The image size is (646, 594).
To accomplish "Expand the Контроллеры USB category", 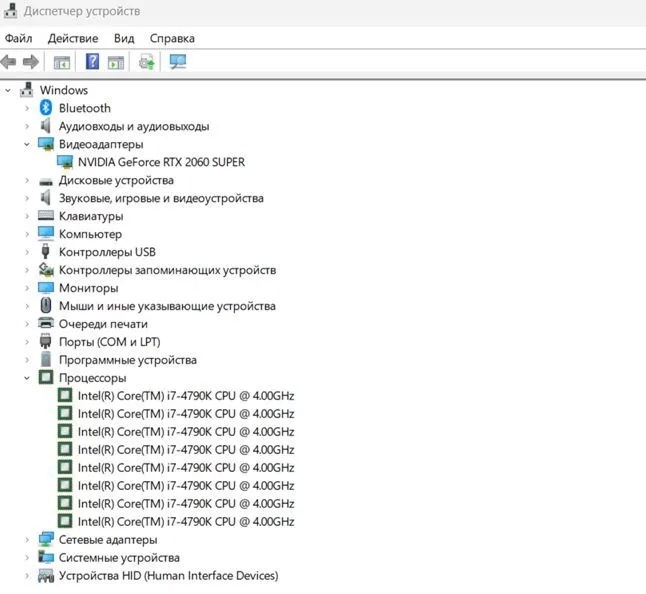I will pos(27,252).
